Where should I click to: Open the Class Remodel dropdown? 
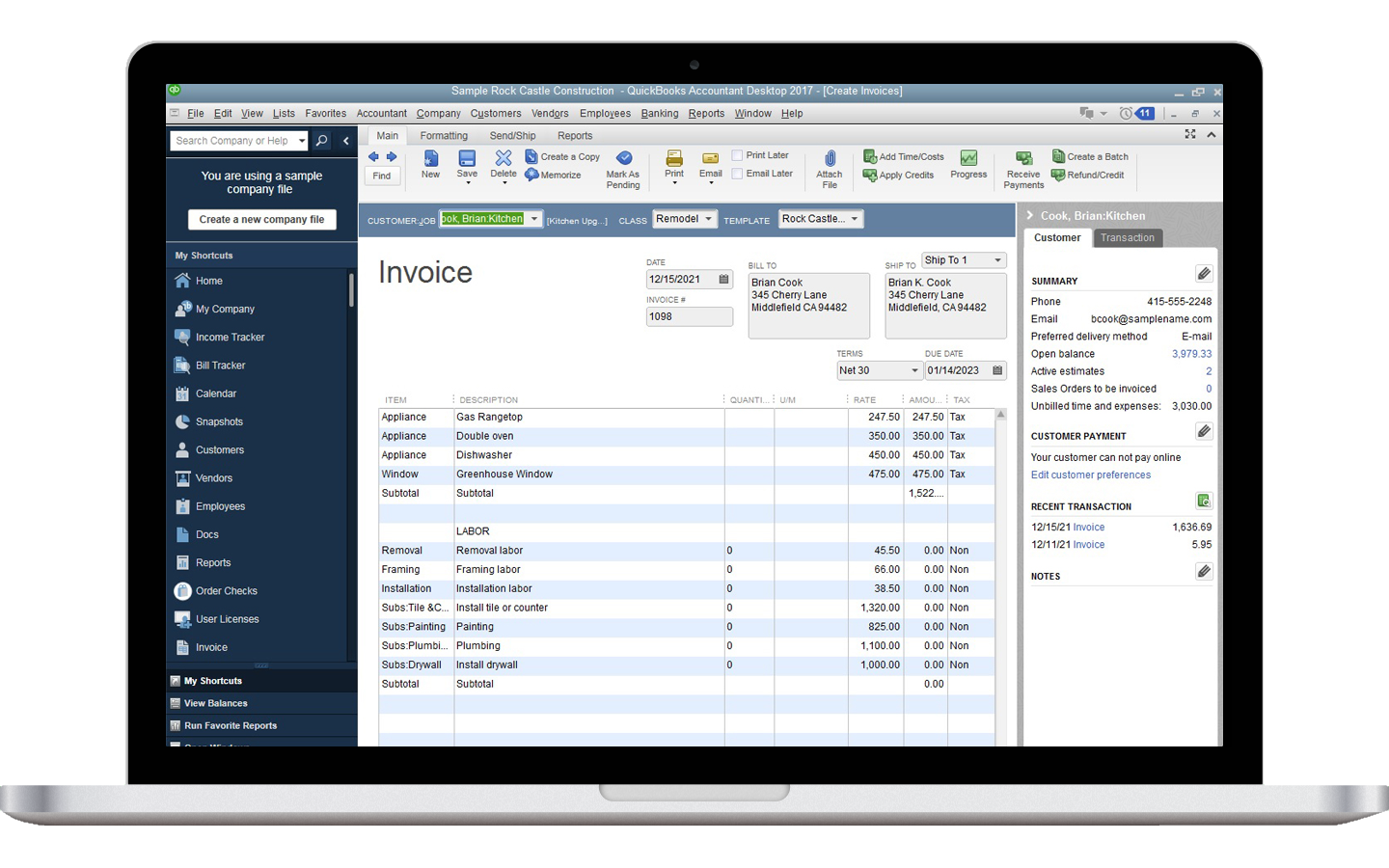(x=708, y=219)
